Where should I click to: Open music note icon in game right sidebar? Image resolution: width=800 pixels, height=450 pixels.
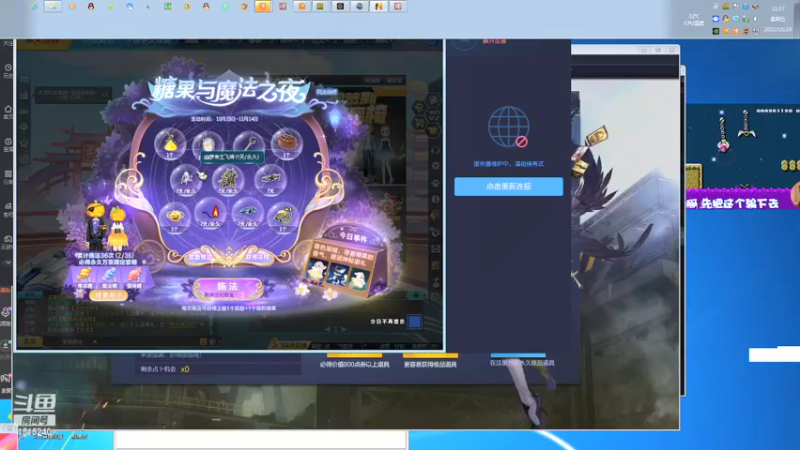[x=435, y=282]
